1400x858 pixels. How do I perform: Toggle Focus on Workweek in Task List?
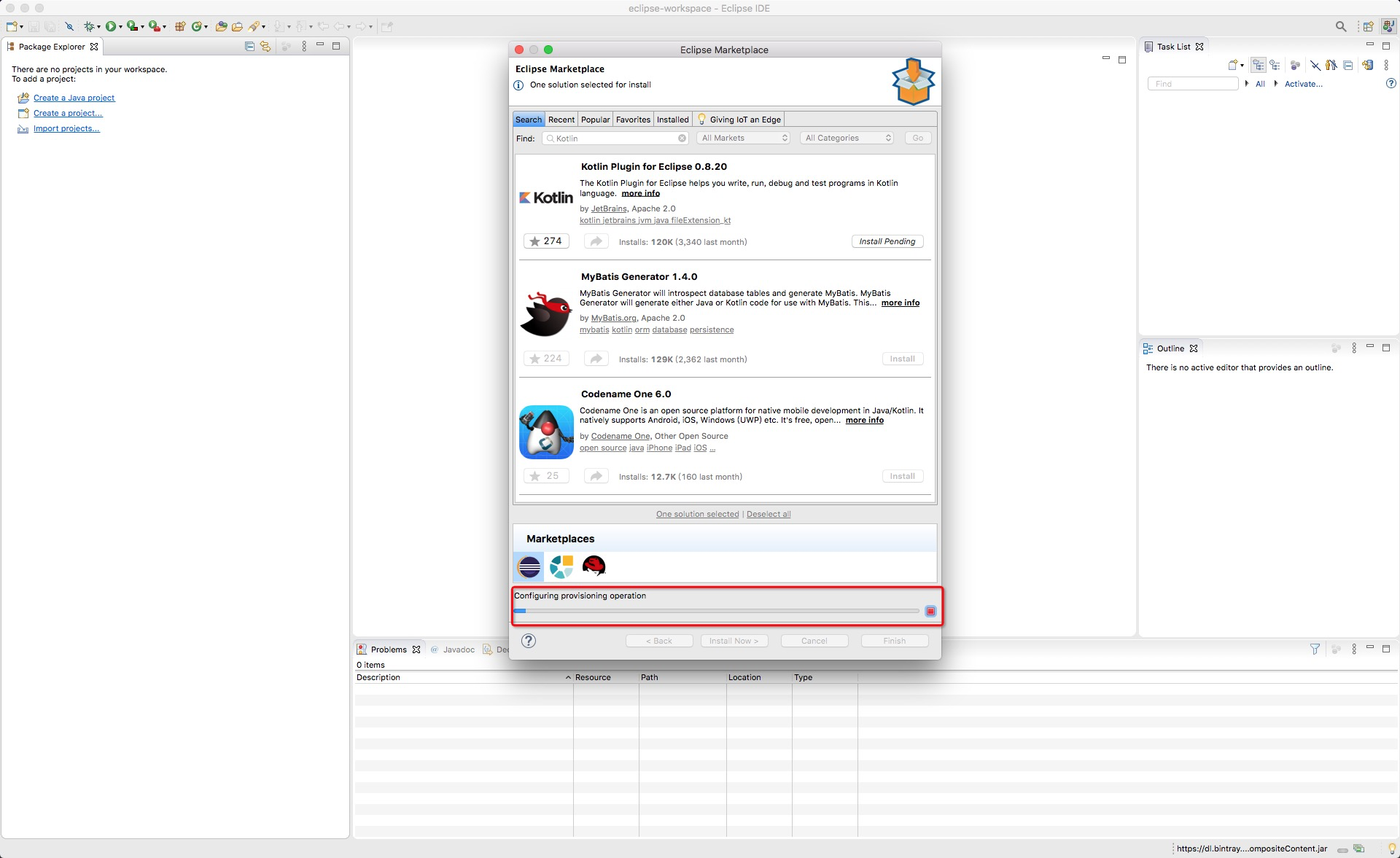coord(1295,65)
